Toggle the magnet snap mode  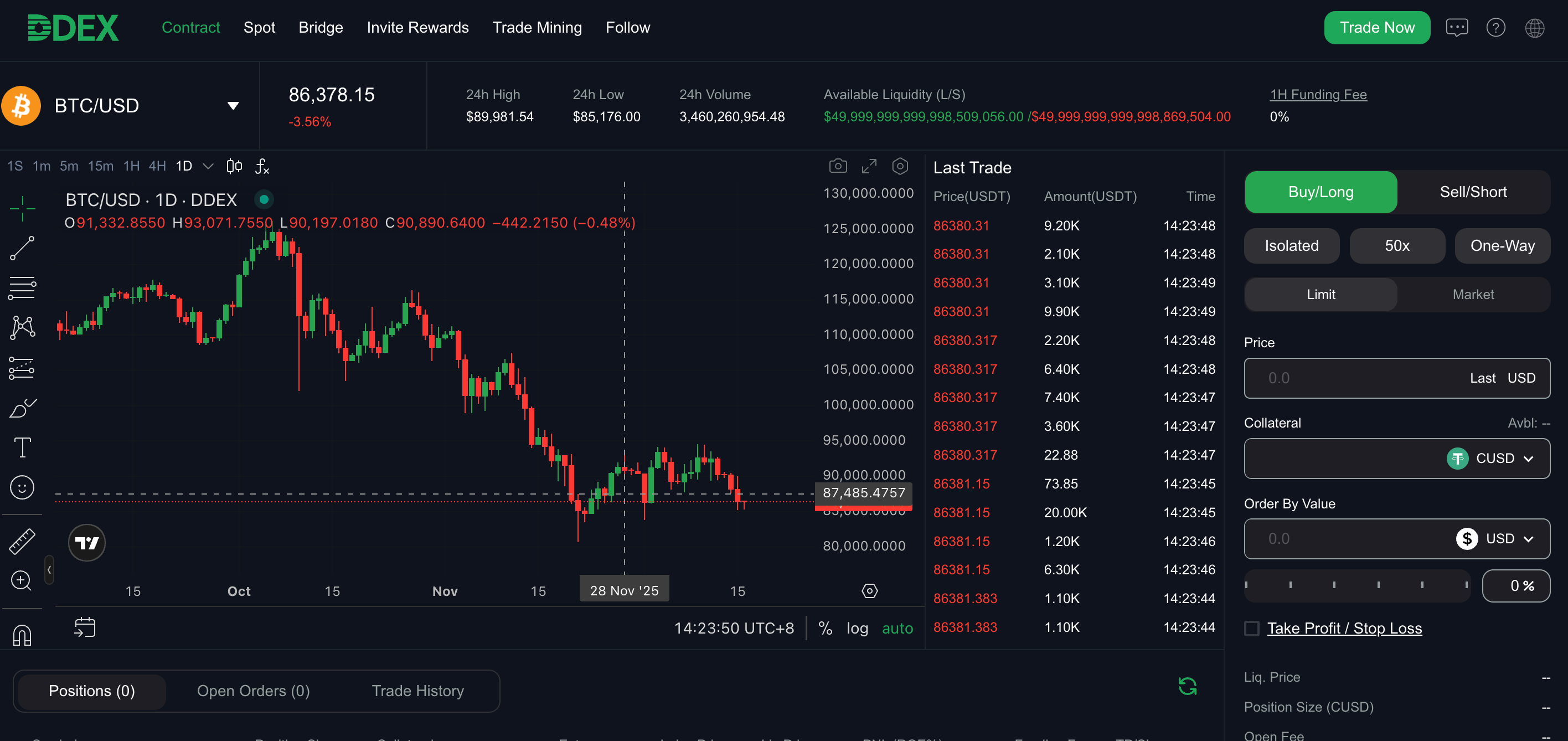22,635
